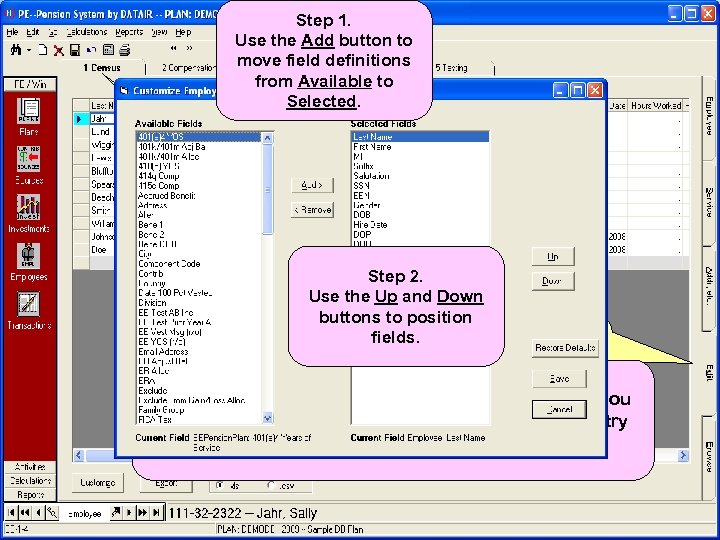Switch to the 2 Compensation tab
The image size is (720, 540).
189,68
